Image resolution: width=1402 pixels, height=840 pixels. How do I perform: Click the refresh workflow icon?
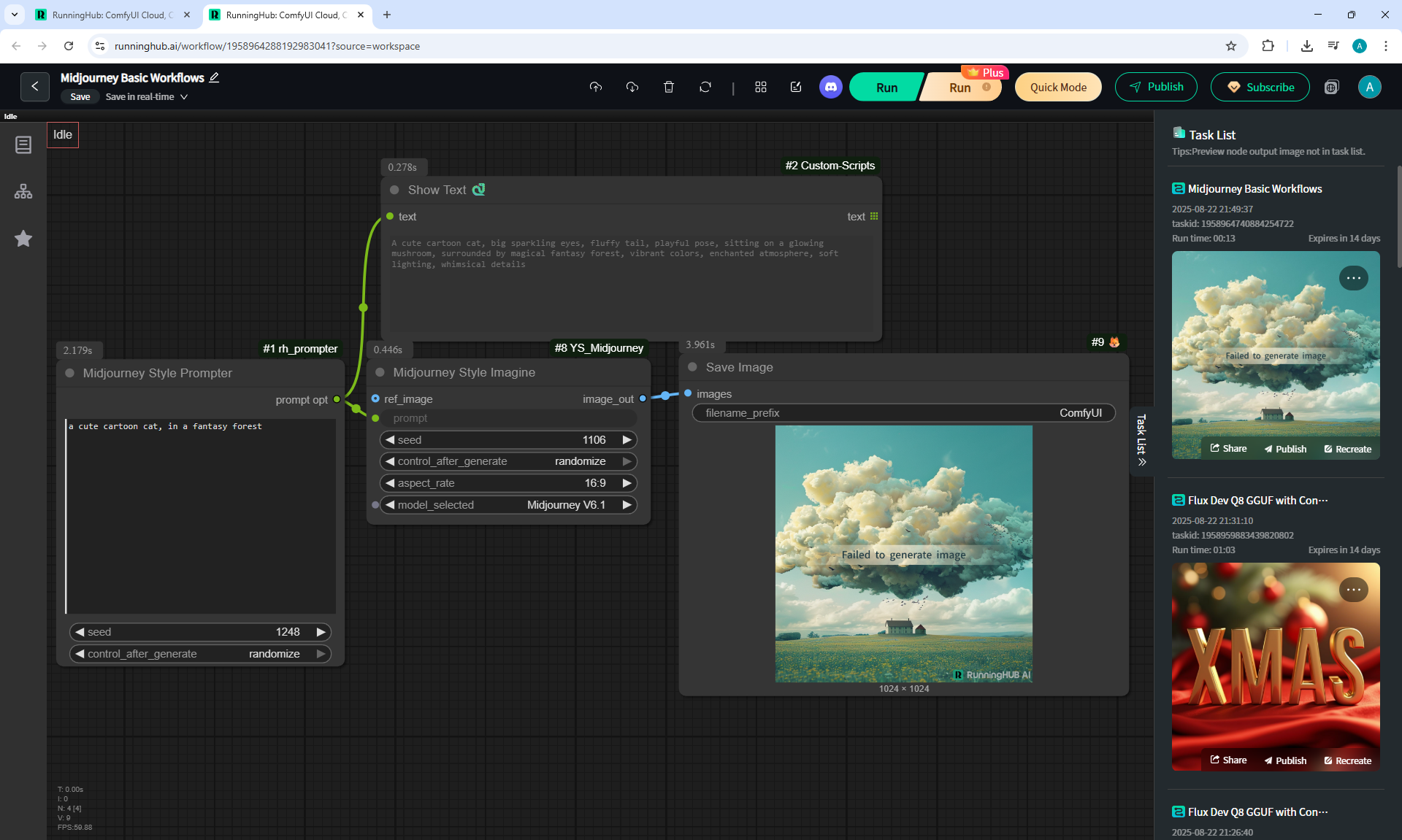pyautogui.click(x=705, y=87)
